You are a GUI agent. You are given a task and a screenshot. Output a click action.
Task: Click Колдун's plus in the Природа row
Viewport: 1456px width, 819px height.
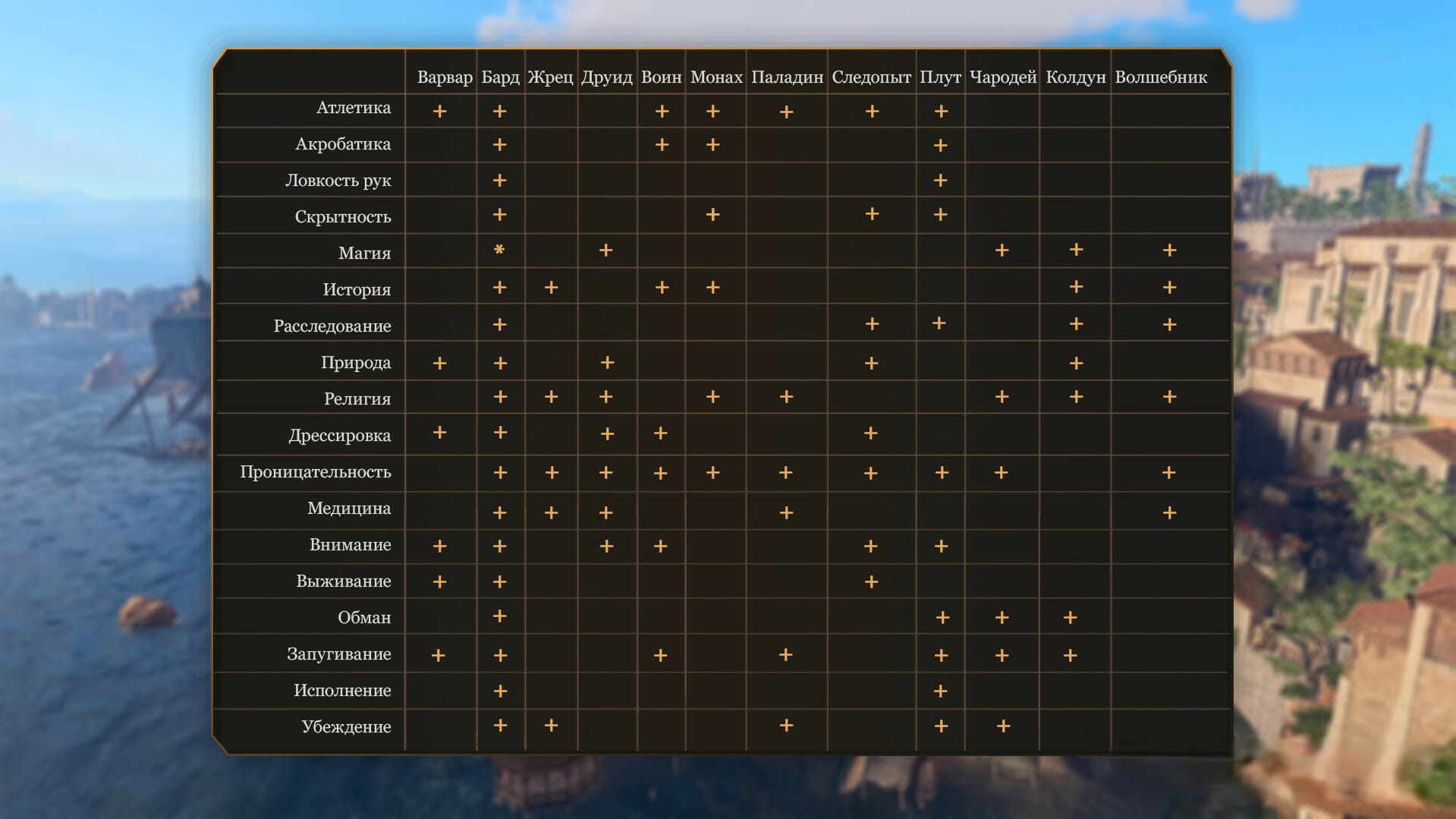tap(1076, 364)
